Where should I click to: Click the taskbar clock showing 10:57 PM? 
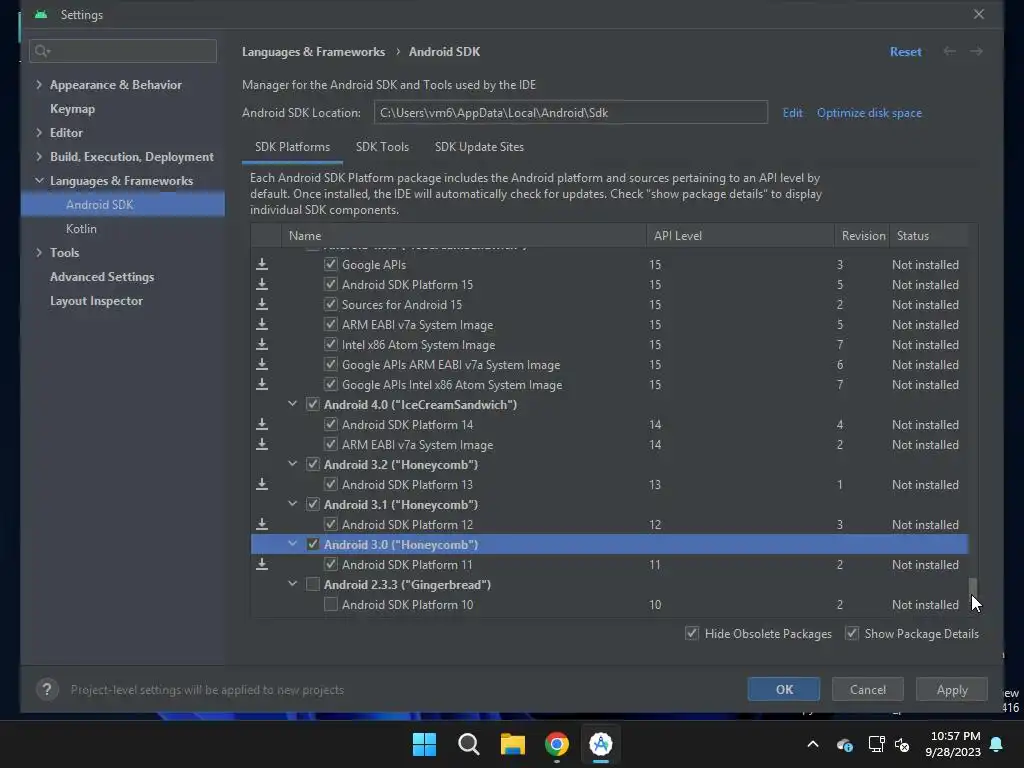[955, 736]
